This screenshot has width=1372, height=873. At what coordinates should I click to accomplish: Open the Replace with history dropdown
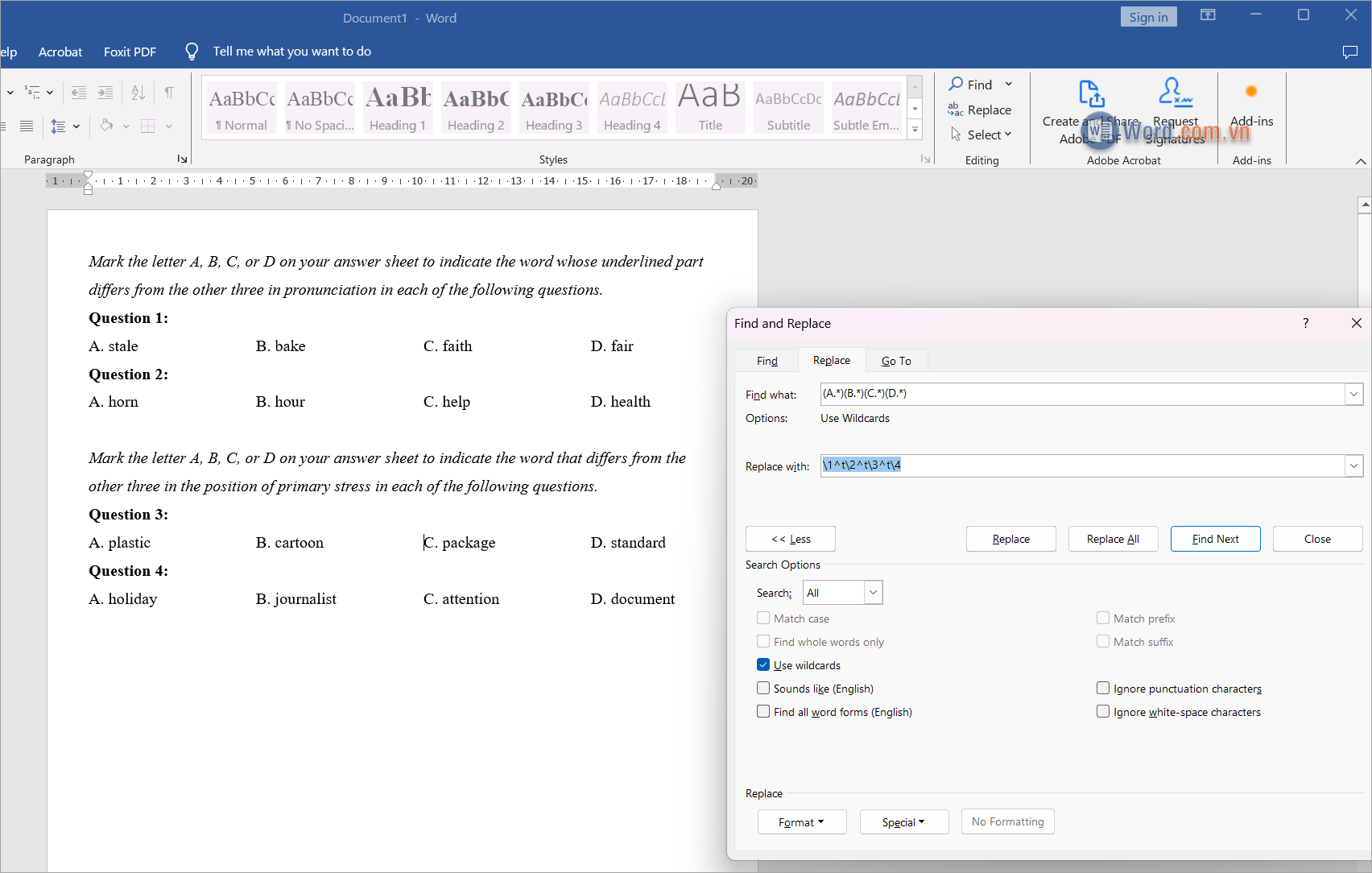pyautogui.click(x=1353, y=465)
